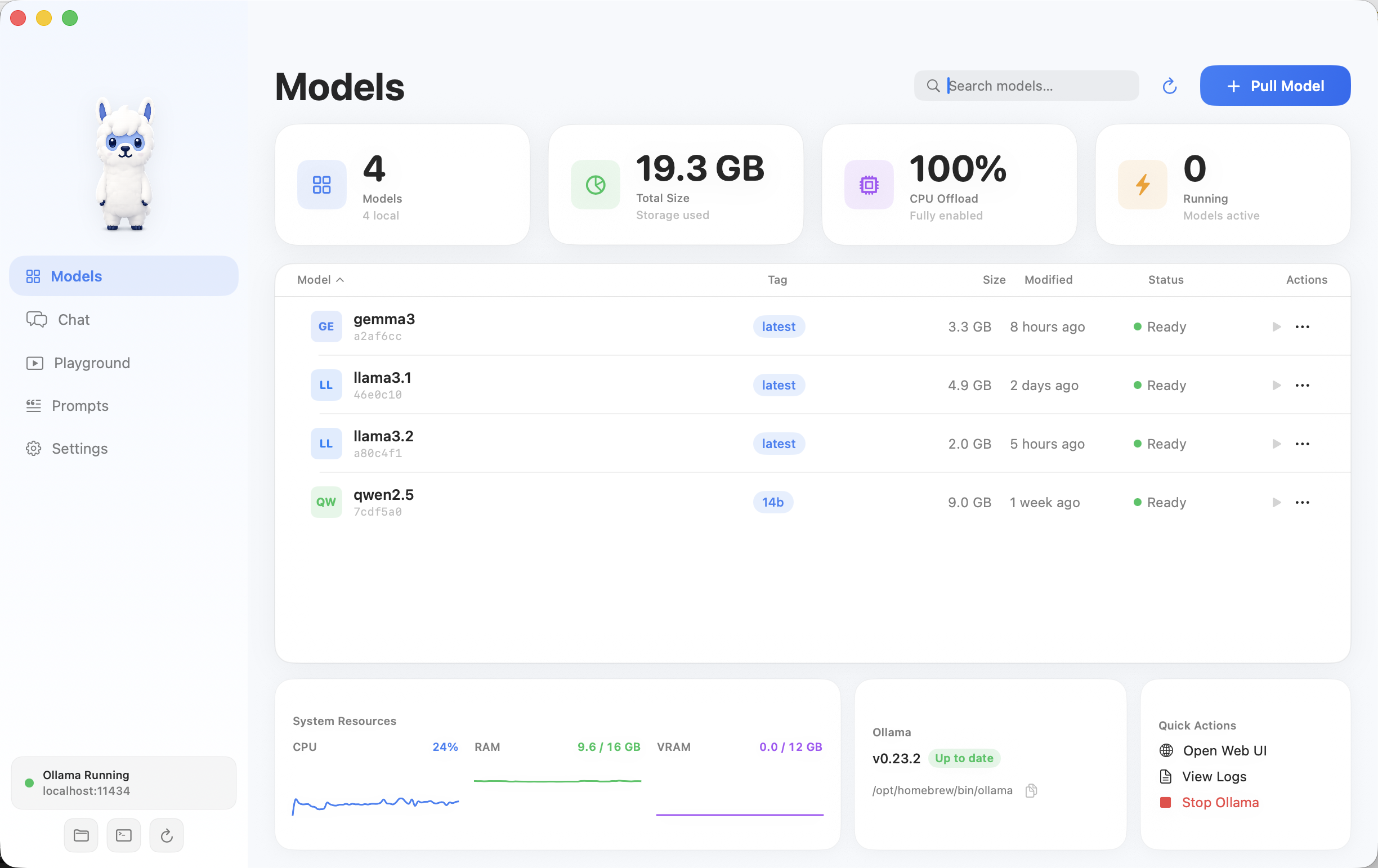The image size is (1378, 868).
Task: Click the llama mascot image
Action: [124, 164]
